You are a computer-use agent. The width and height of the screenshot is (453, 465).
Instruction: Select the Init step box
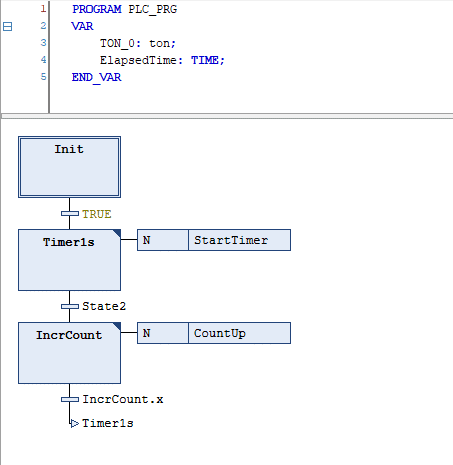click(69, 167)
